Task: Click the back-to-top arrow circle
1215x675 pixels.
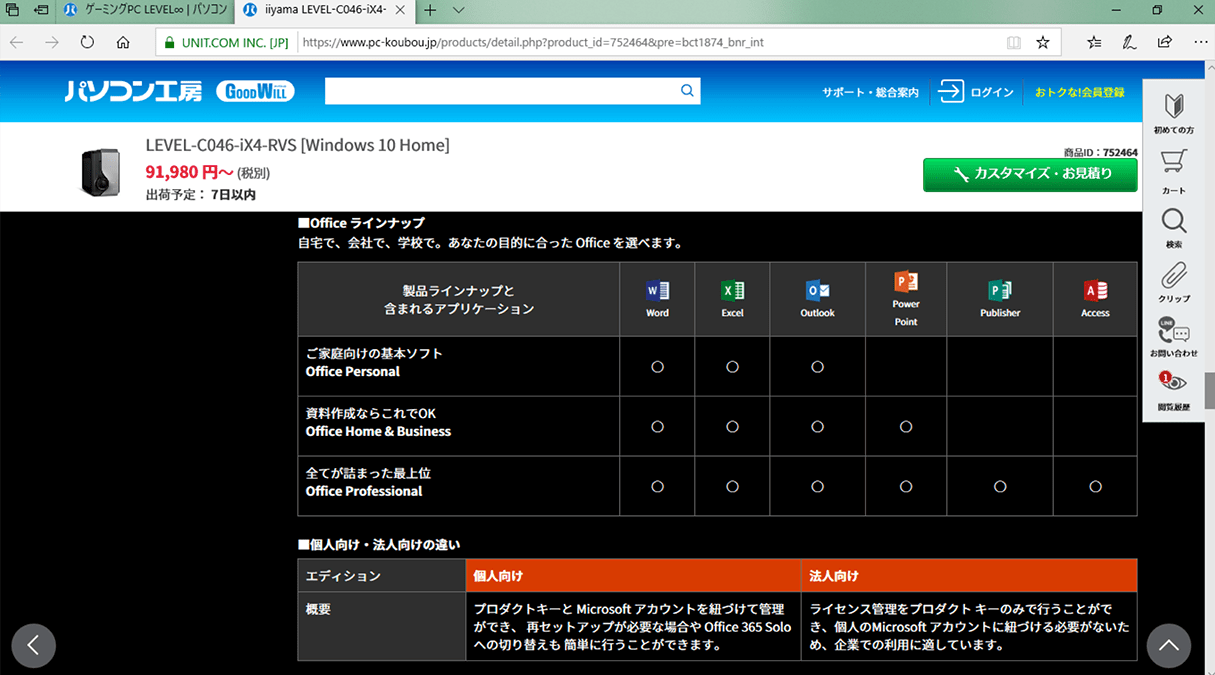Action: point(1168,645)
